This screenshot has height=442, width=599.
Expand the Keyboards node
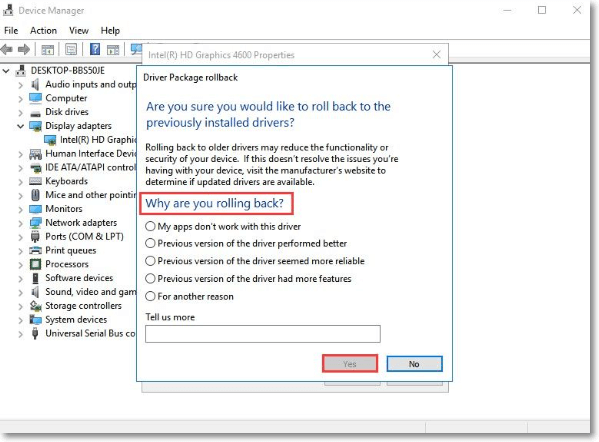coord(21,182)
